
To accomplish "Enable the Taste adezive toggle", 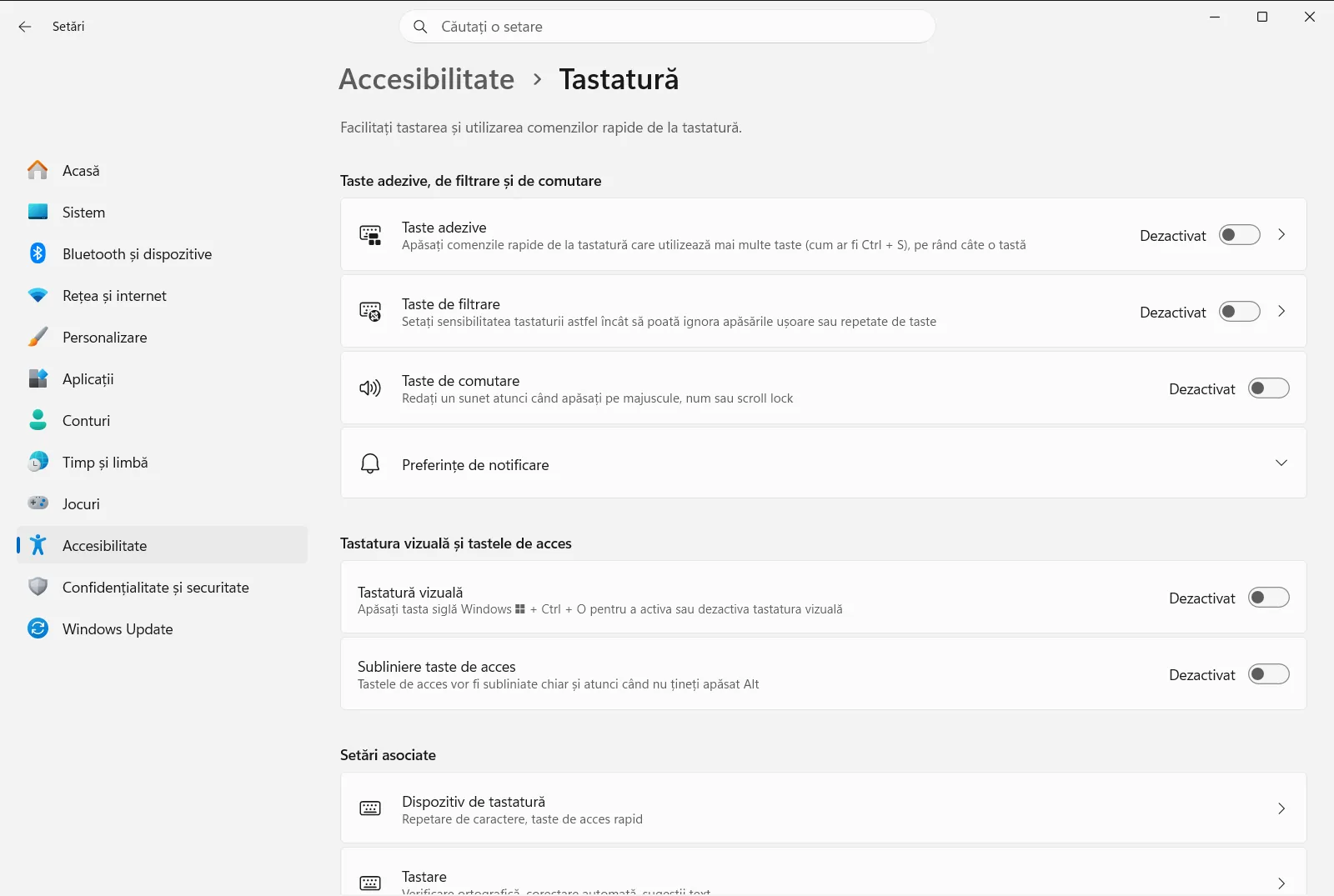I will click(x=1240, y=235).
